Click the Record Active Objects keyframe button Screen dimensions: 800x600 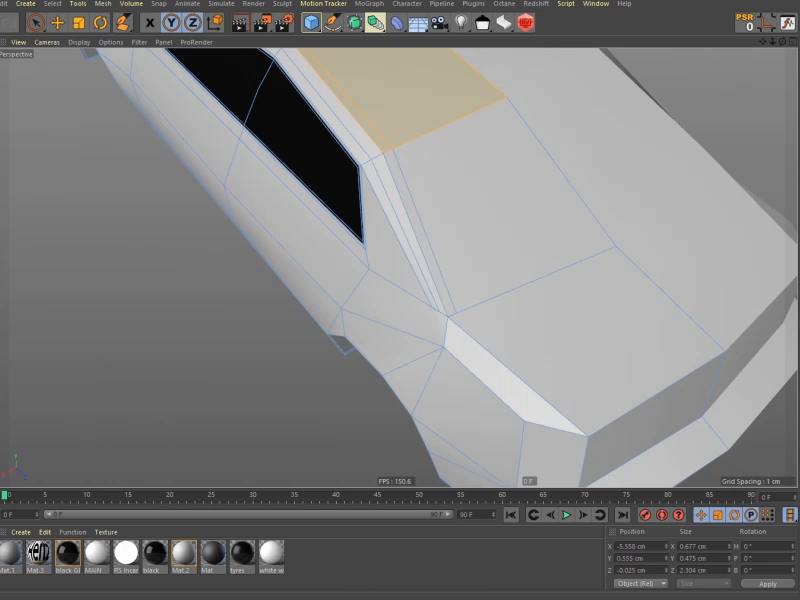[645, 514]
